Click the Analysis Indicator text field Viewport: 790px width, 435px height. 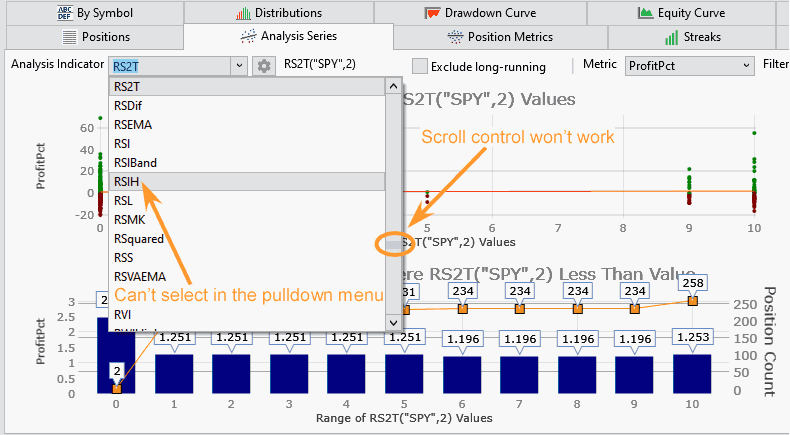coord(168,66)
